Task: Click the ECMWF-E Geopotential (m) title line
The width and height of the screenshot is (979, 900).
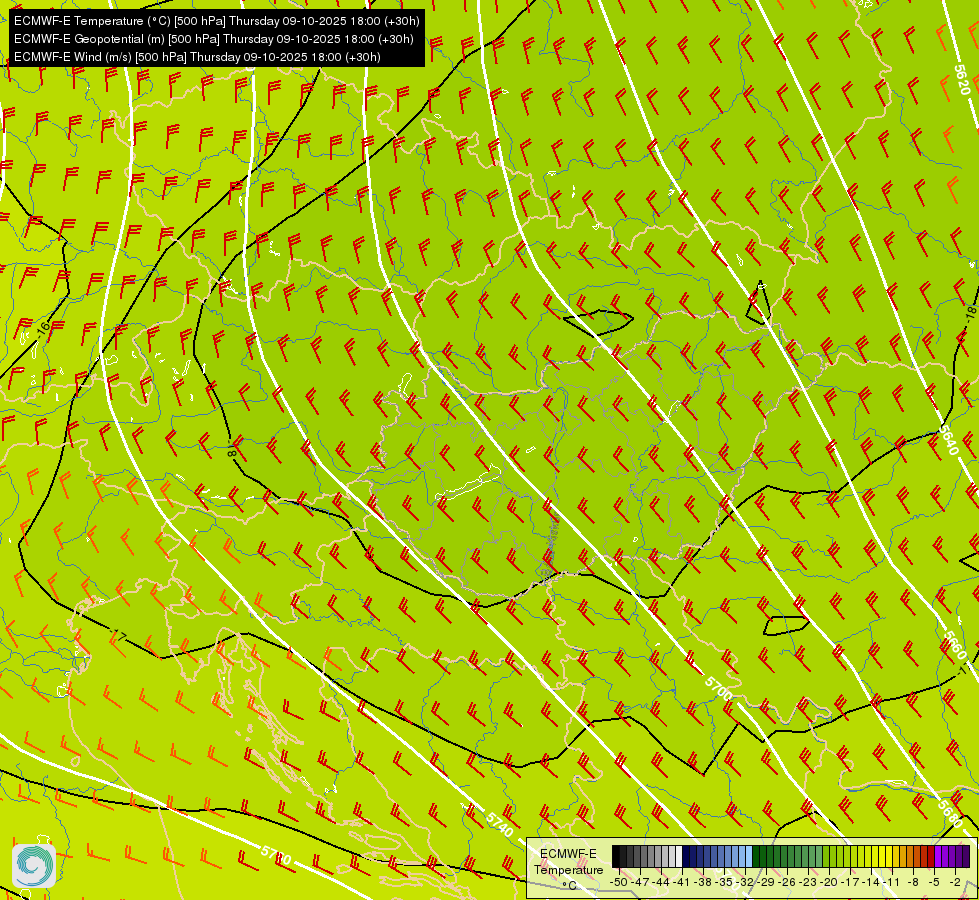Action: (214, 39)
